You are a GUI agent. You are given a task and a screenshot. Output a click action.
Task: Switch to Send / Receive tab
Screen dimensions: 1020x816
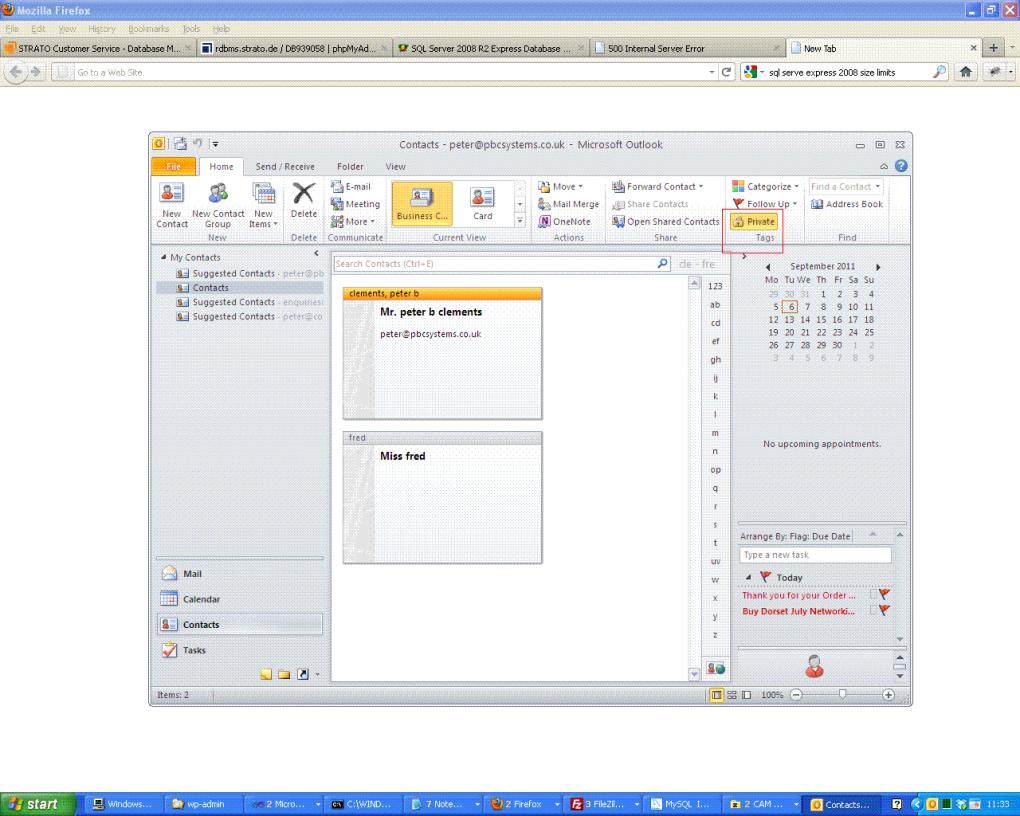tap(285, 167)
